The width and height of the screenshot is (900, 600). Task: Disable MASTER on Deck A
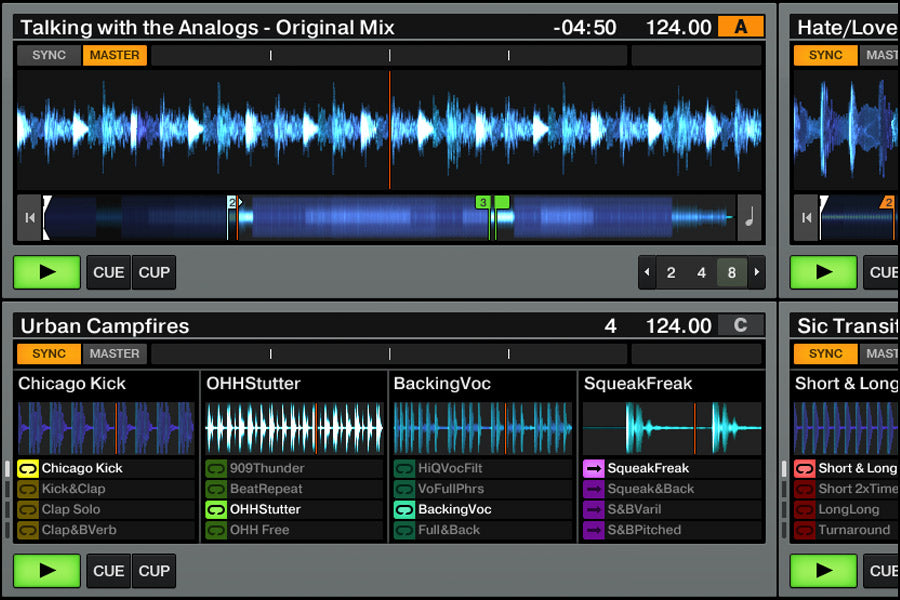point(114,55)
